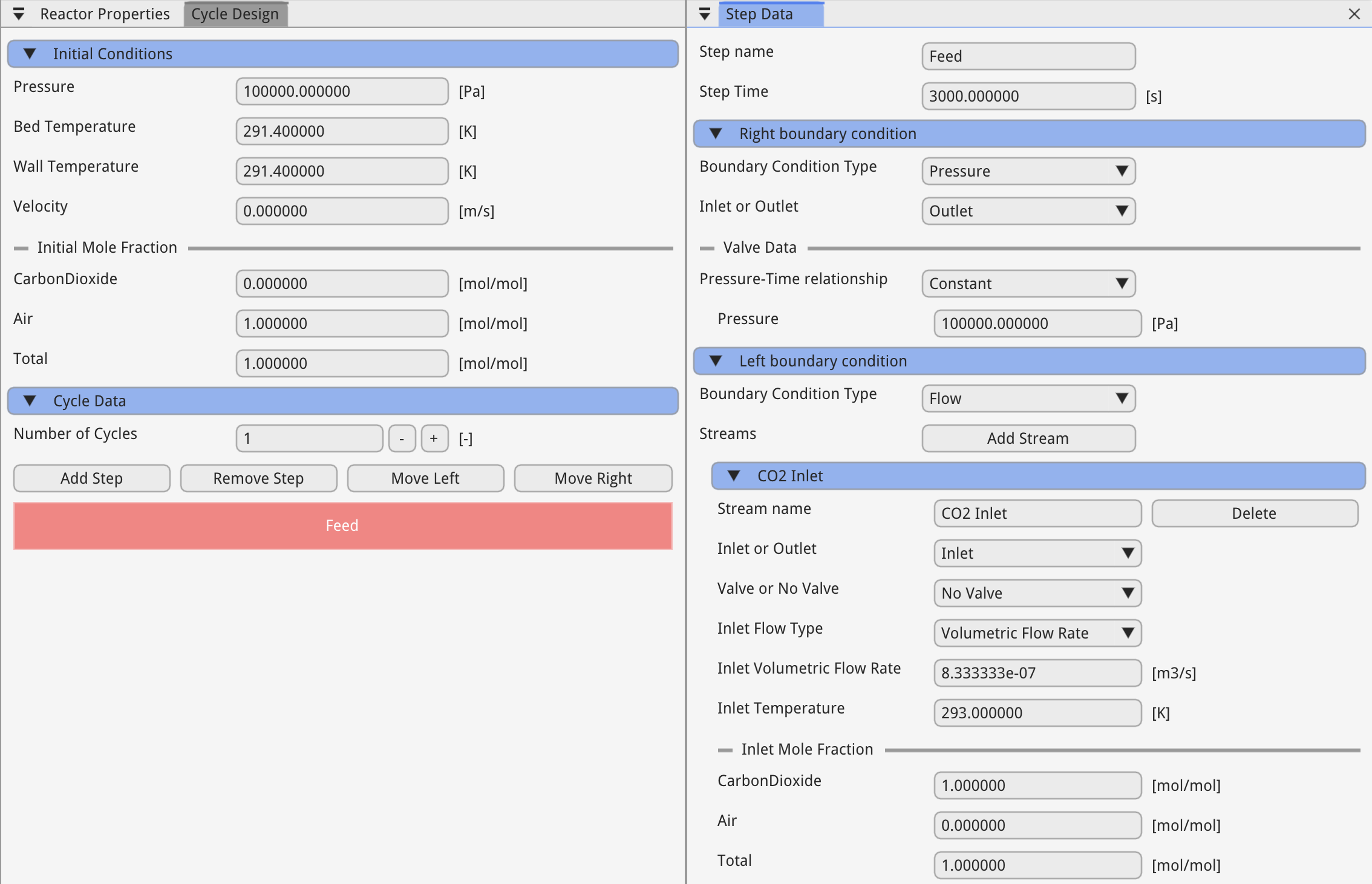1372x884 pixels.
Task: Collapse the CO2 Inlet stream section
Action: tap(734, 476)
